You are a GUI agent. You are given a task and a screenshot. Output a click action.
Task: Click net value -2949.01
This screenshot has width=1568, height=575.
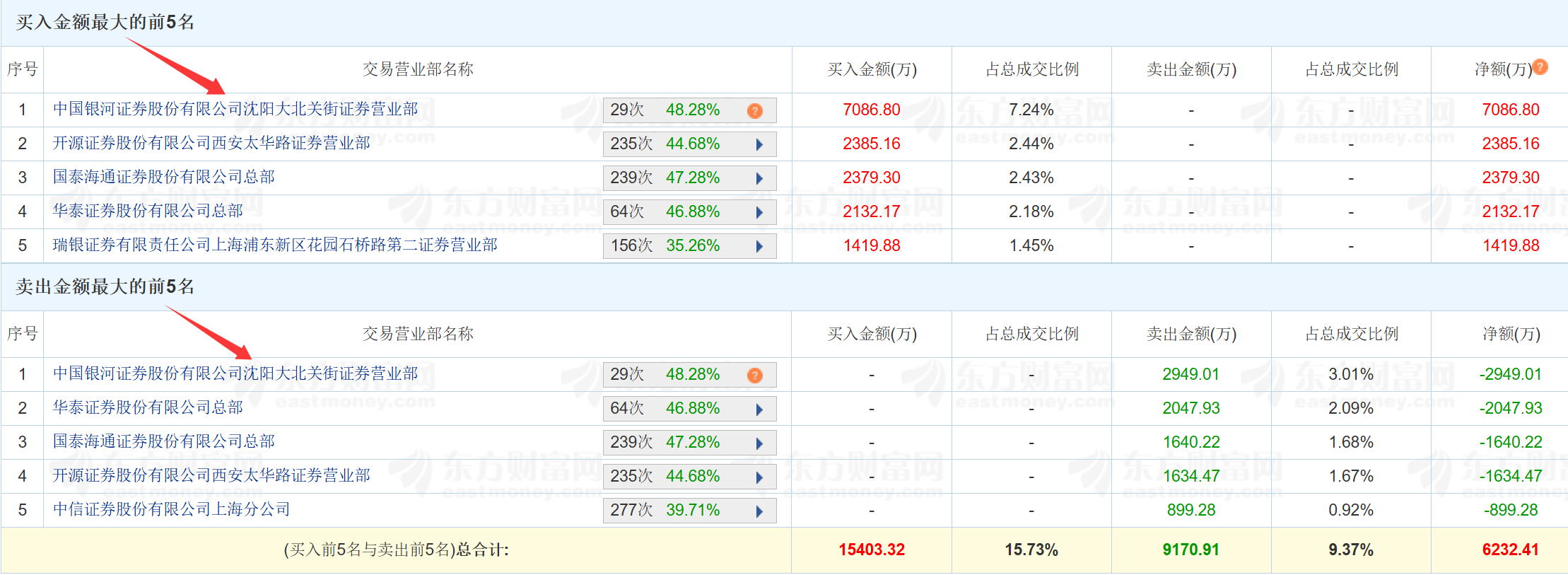pyautogui.click(x=1511, y=374)
